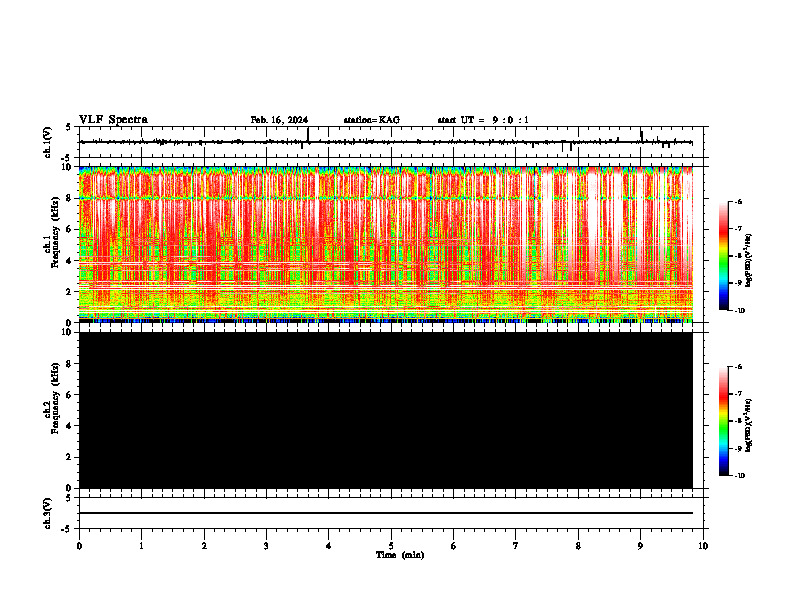792x612 pixels.
Task: Click the all-black ch.2 spectrogram panel
Action: pos(386,410)
